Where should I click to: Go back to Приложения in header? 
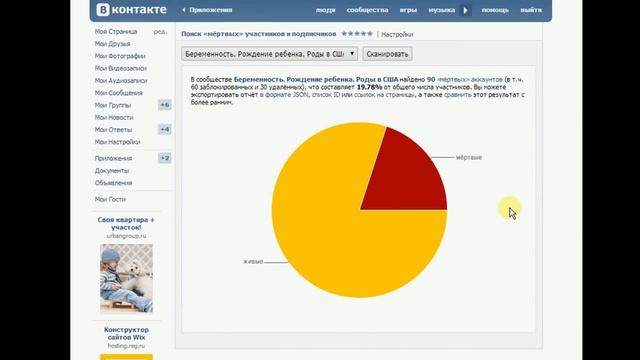207,10
